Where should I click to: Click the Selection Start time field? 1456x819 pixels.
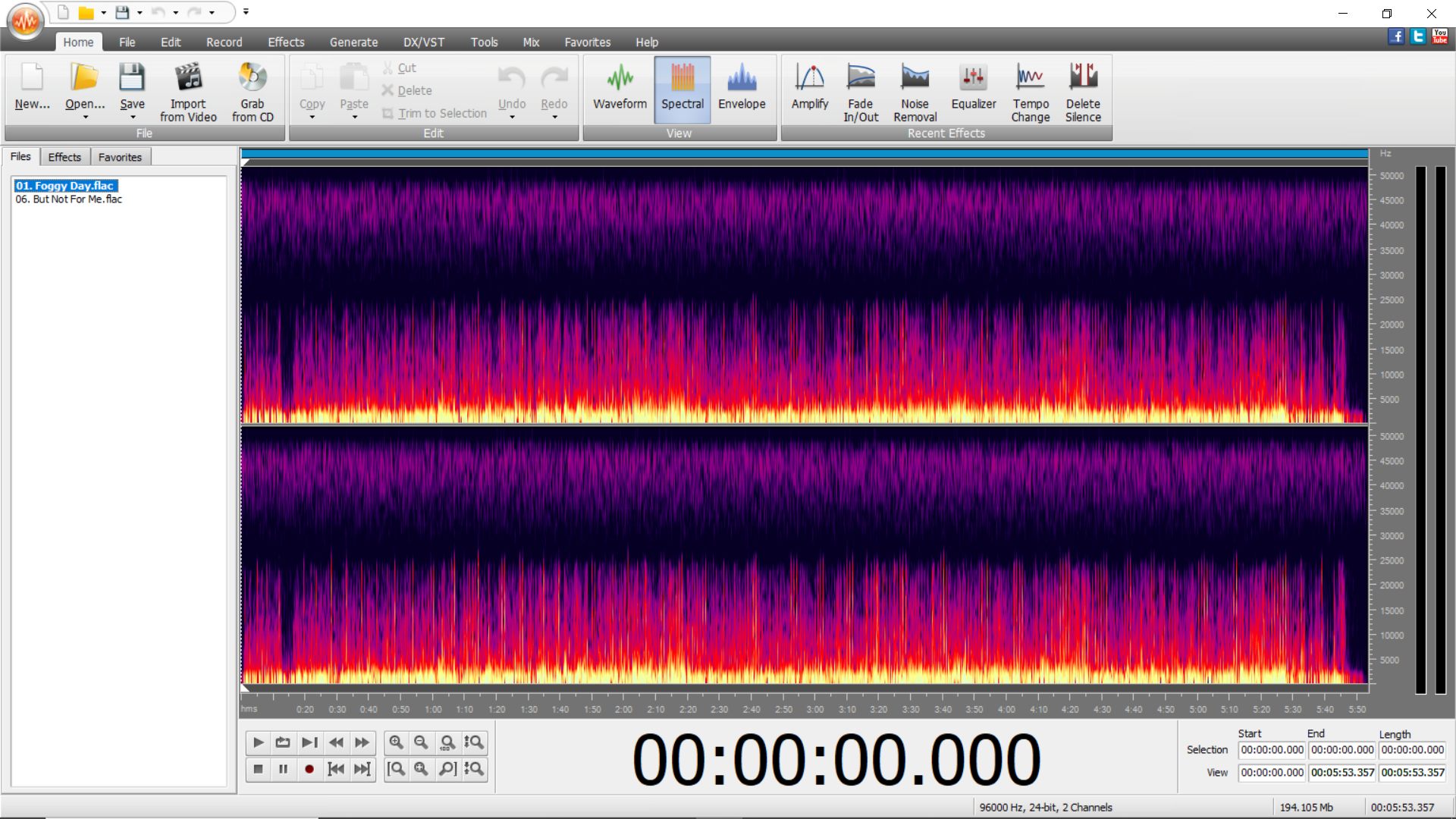pos(1272,750)
